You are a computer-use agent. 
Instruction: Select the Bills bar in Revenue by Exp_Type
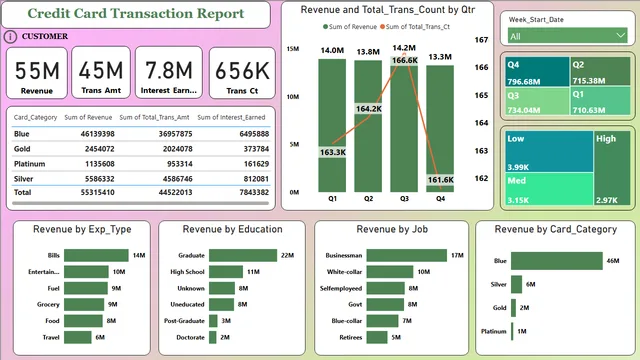[x=96, y=256]
